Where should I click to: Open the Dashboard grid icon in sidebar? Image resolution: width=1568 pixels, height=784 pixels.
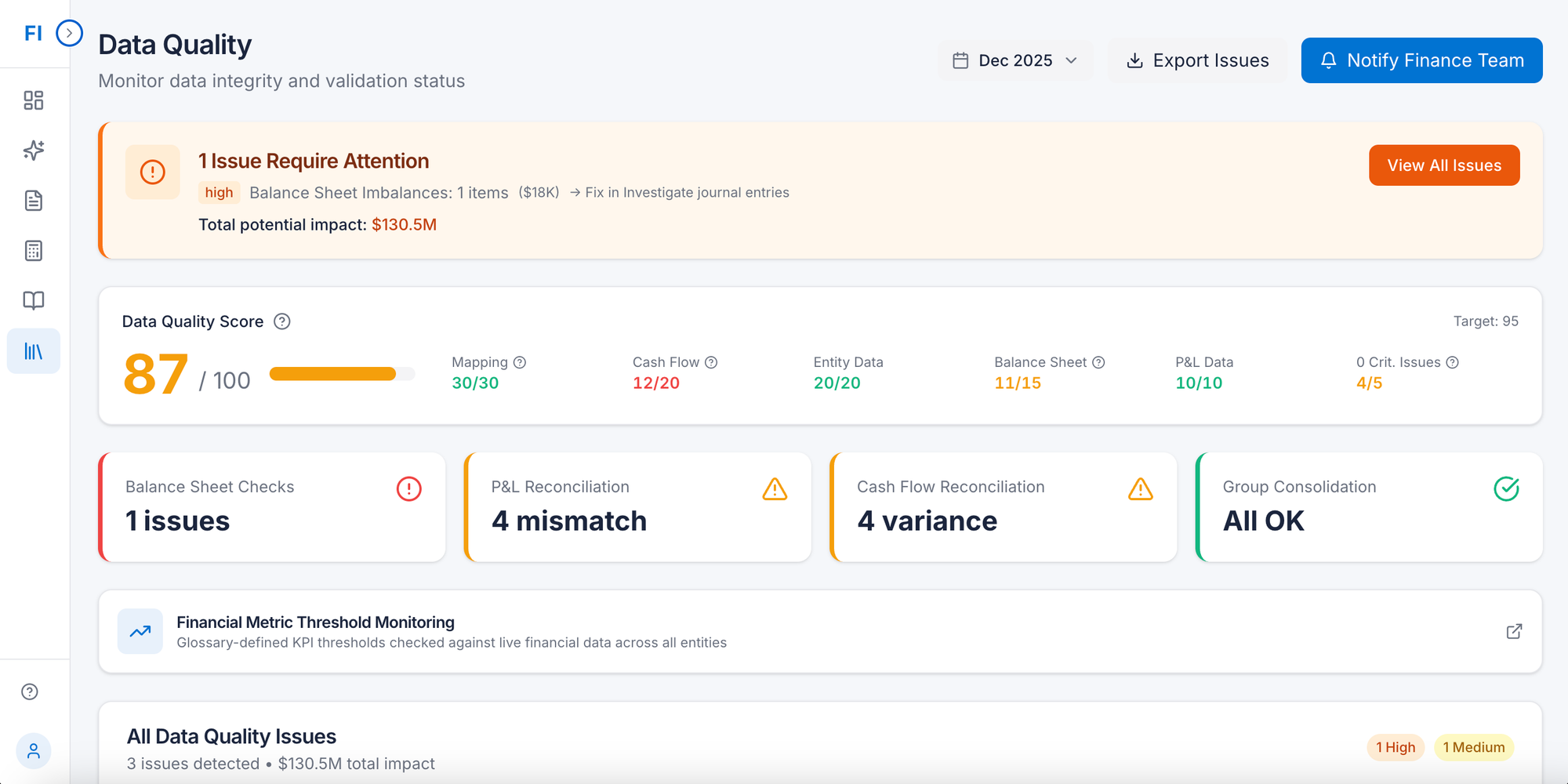click(x=33, y=100)
